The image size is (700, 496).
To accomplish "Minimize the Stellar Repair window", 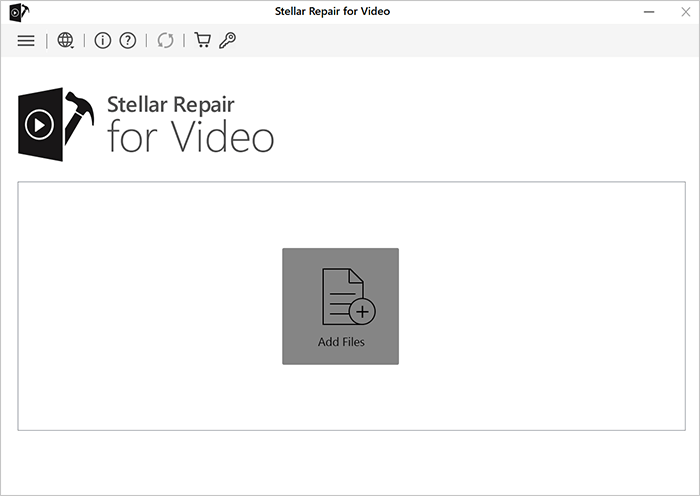I will coord(649,12).
